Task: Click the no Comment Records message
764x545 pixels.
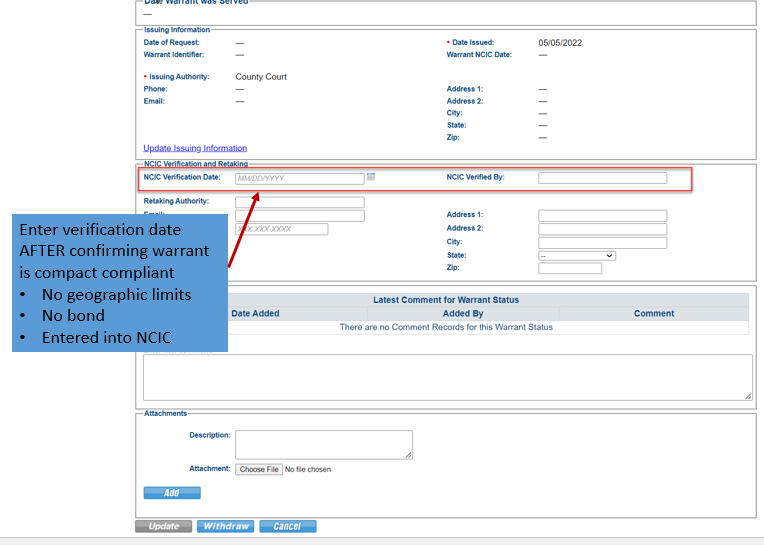Action: point(446,327)
